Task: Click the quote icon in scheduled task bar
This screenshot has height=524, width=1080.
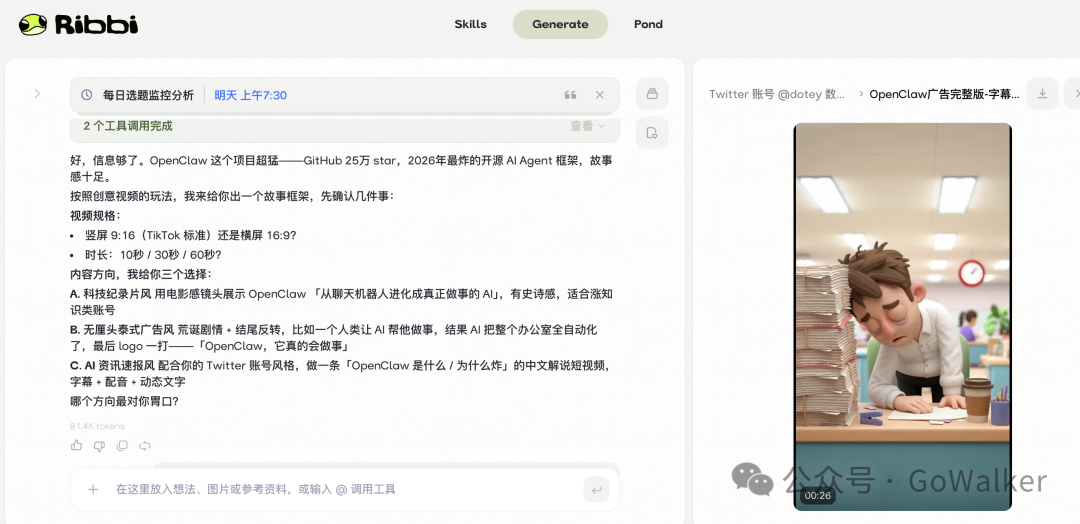Action: [570, 95]
